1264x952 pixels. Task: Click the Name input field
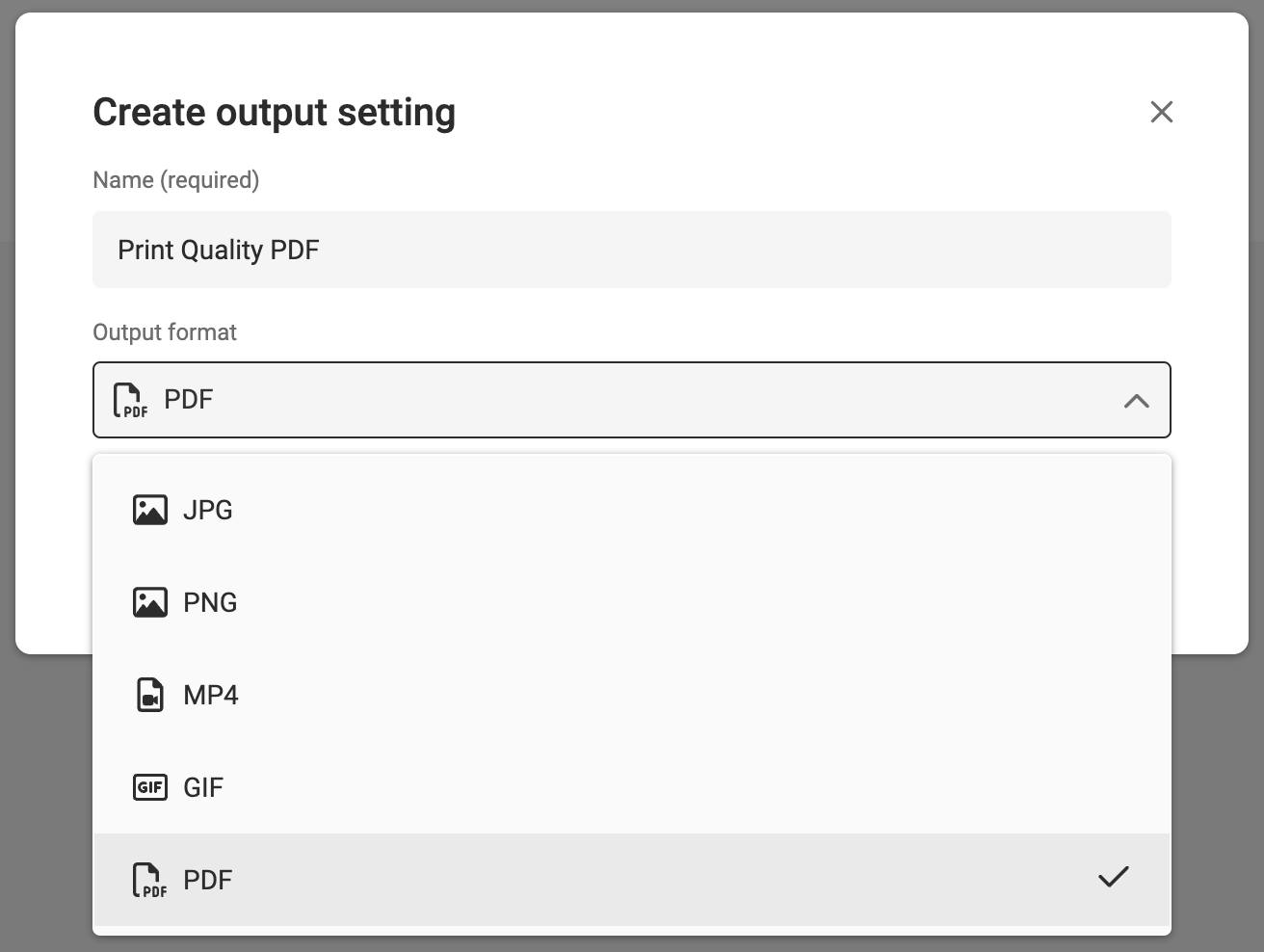point(632,250)
